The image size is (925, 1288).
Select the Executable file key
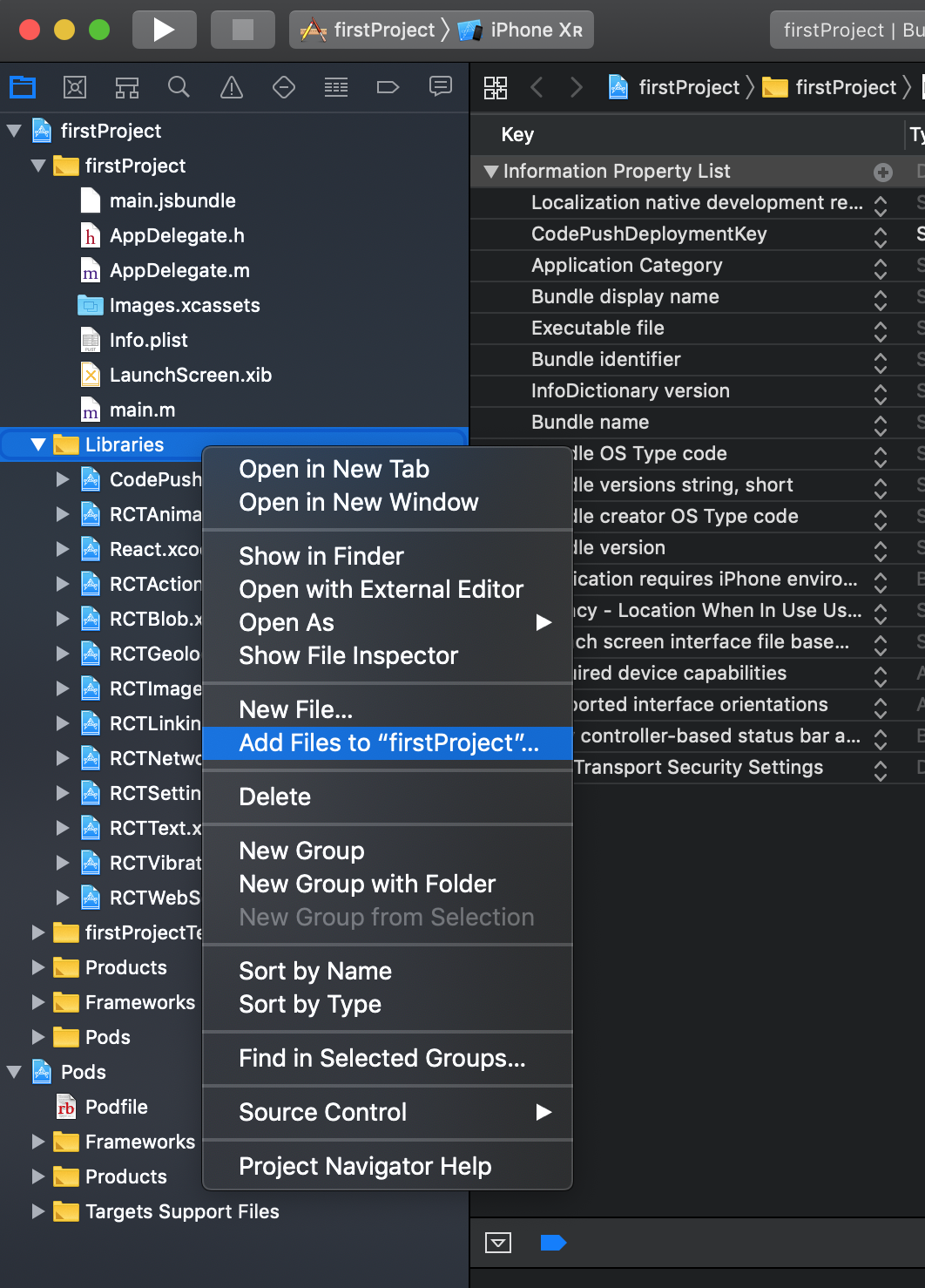(598, 328)
